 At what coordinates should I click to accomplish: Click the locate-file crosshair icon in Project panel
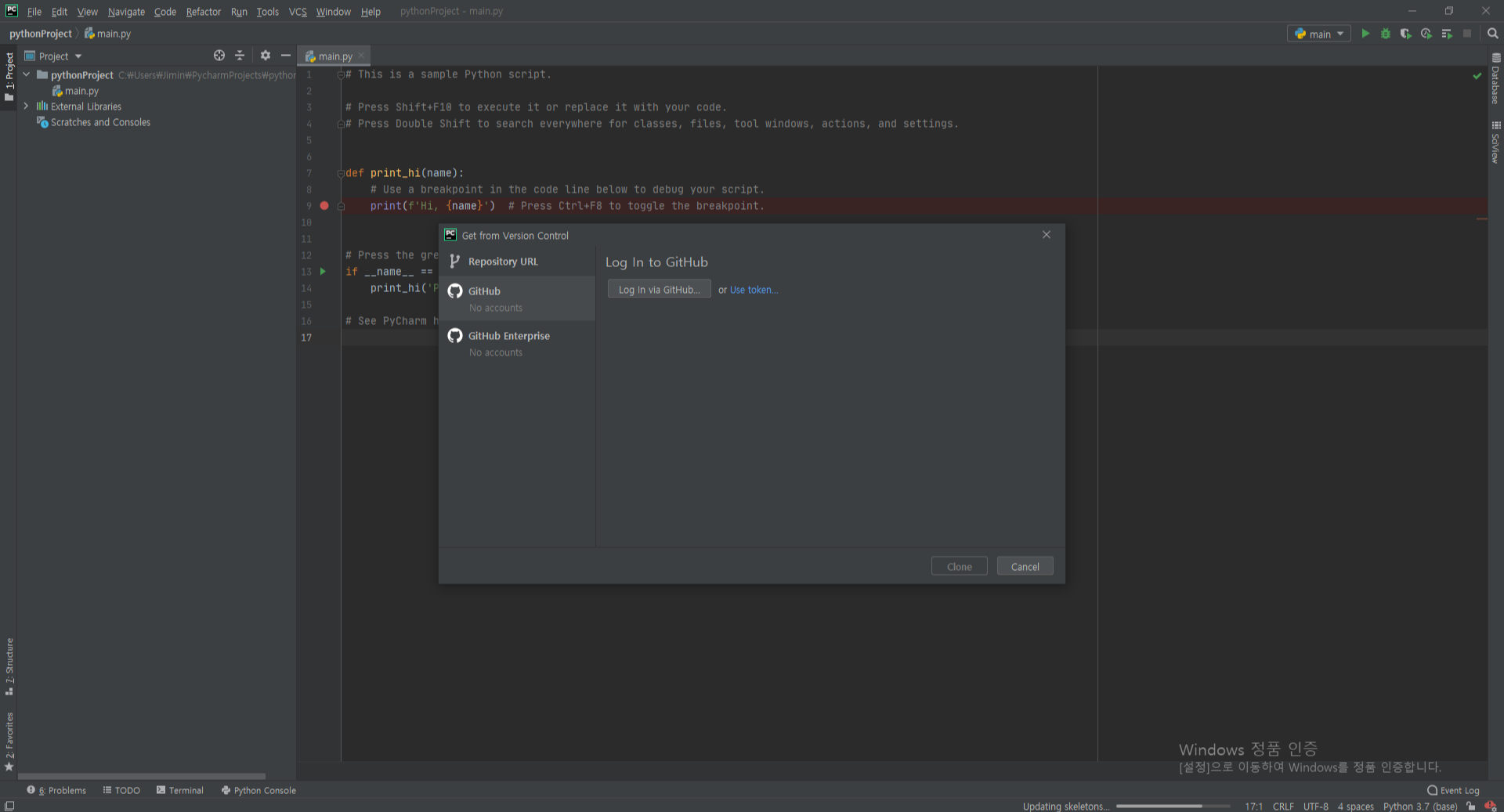(219, 56)
